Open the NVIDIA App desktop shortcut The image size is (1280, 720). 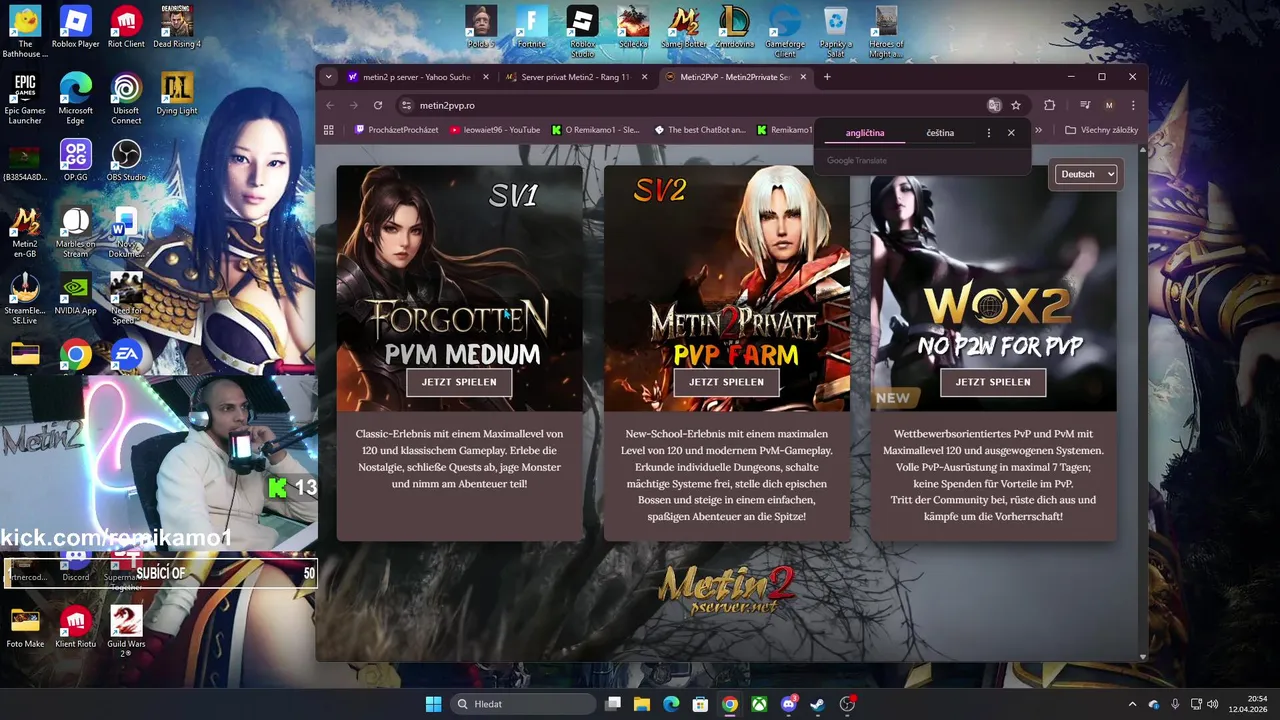coord(75,295)
